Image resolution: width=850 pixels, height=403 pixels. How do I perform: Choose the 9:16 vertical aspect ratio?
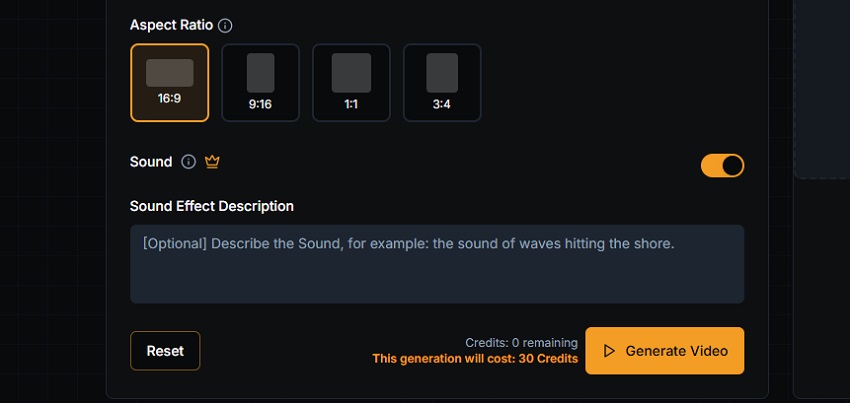click(x=260, y=82)
